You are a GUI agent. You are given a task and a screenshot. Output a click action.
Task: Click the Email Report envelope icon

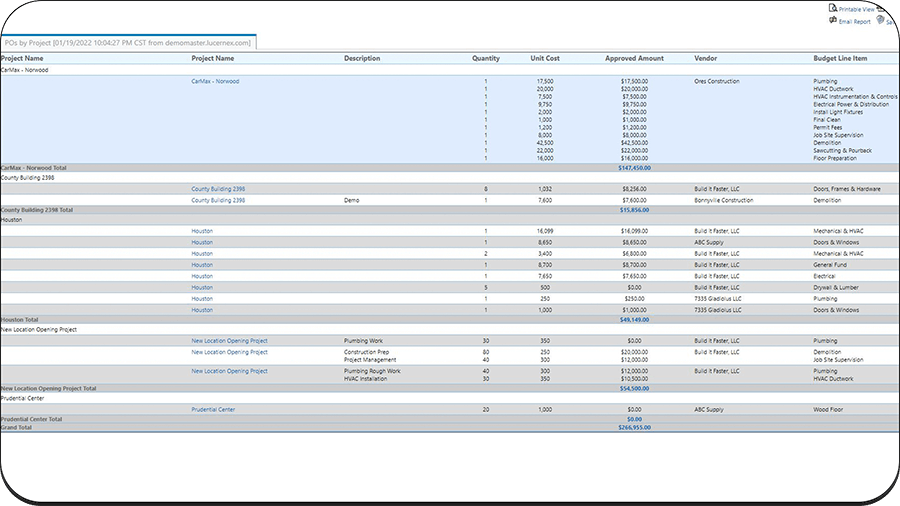pos(832,20)
